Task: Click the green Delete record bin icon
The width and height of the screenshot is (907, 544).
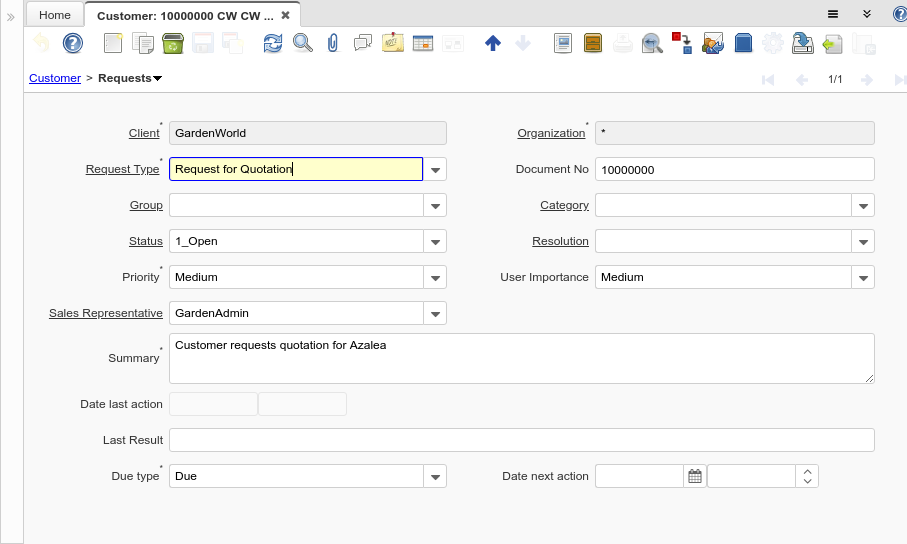Action: point(171,43)
